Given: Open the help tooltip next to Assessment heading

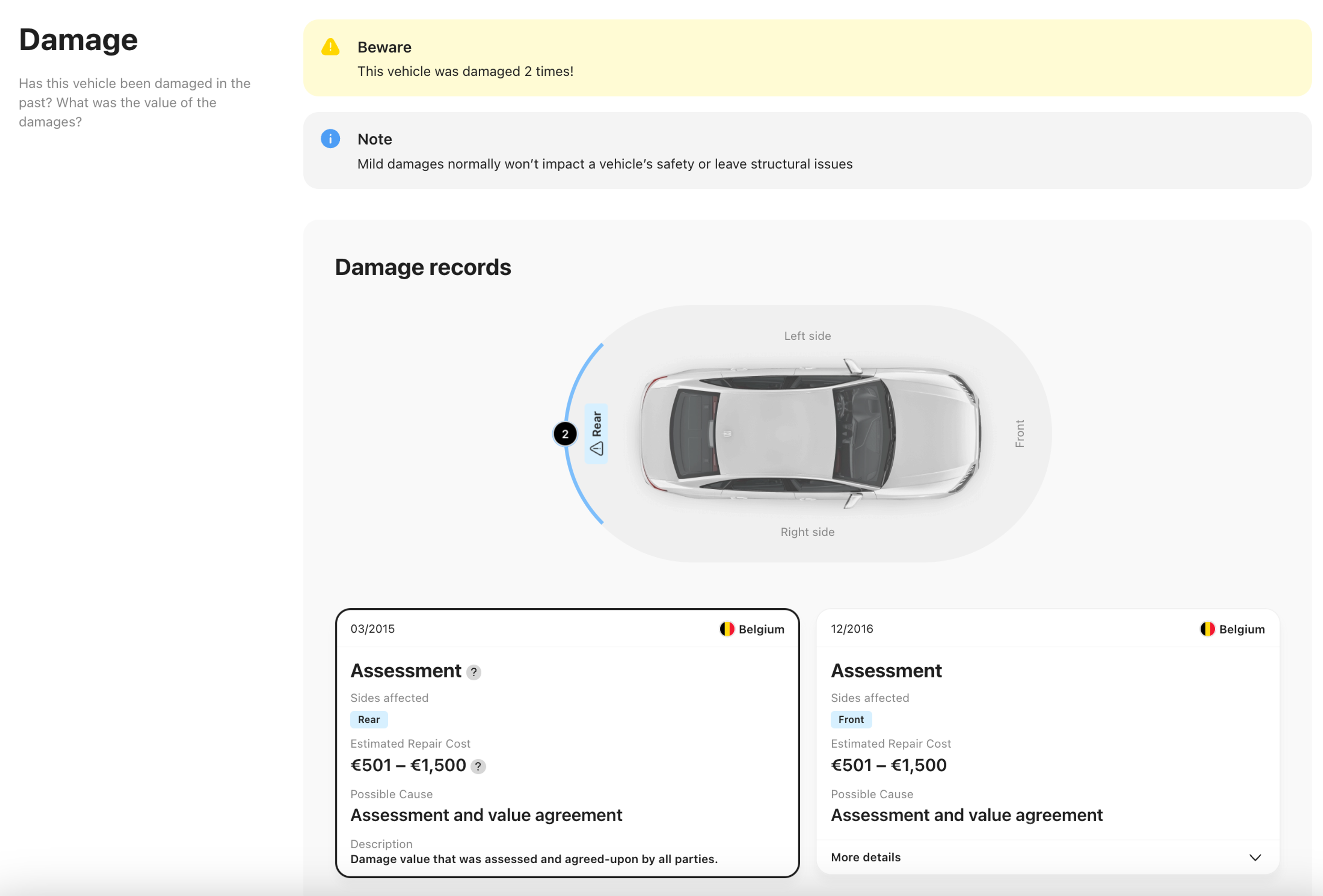Looking at the screenshot, I should pyautogui.click(x=474, y=672).
